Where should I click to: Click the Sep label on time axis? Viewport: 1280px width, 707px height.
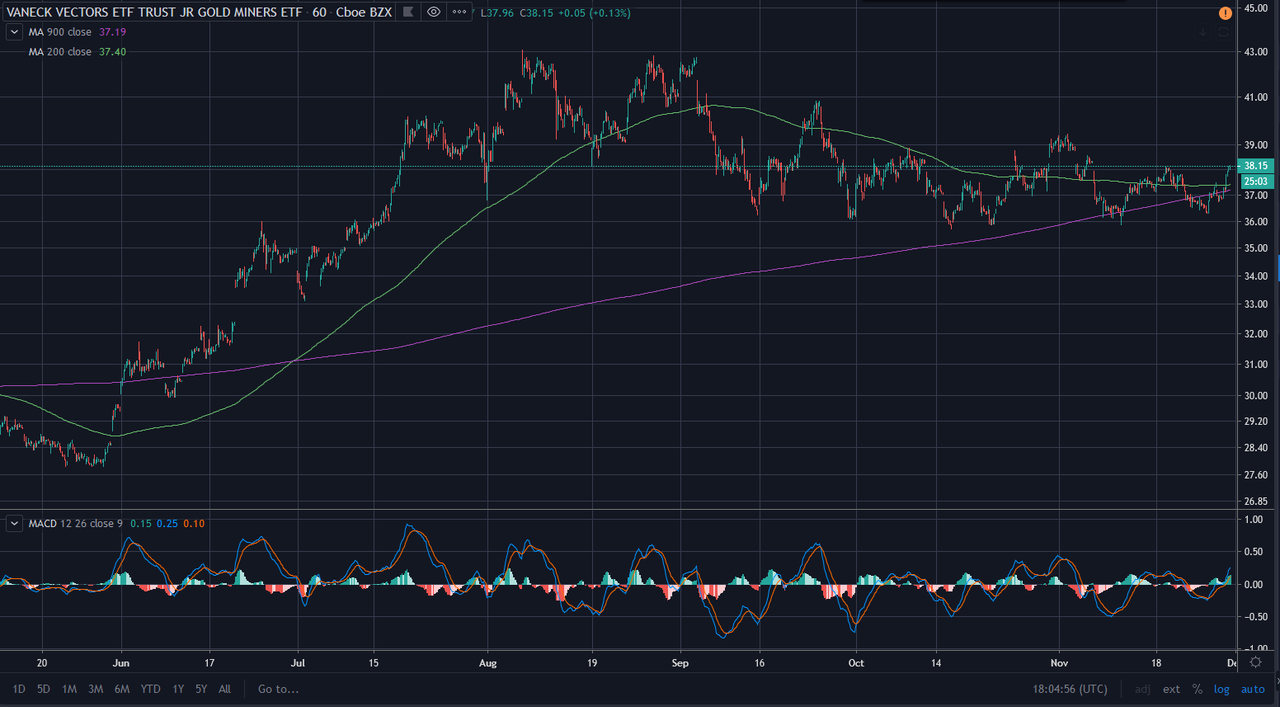click(681, 662)
